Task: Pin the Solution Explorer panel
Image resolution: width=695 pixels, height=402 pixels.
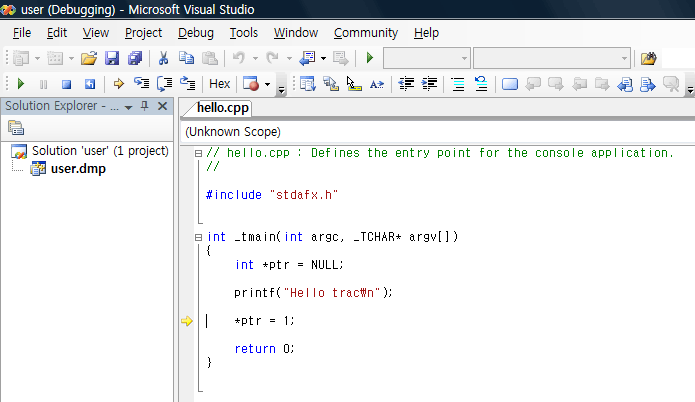Action: (144, 106)
